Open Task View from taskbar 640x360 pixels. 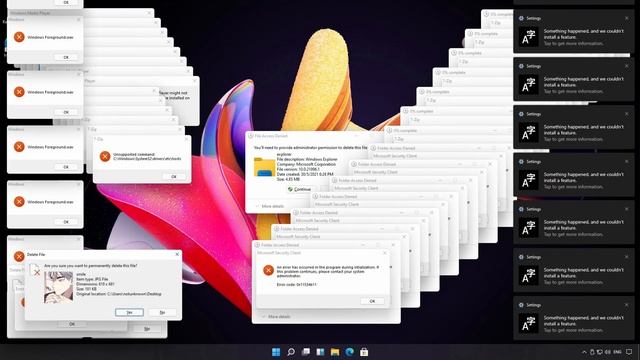[x=306, y=352]
